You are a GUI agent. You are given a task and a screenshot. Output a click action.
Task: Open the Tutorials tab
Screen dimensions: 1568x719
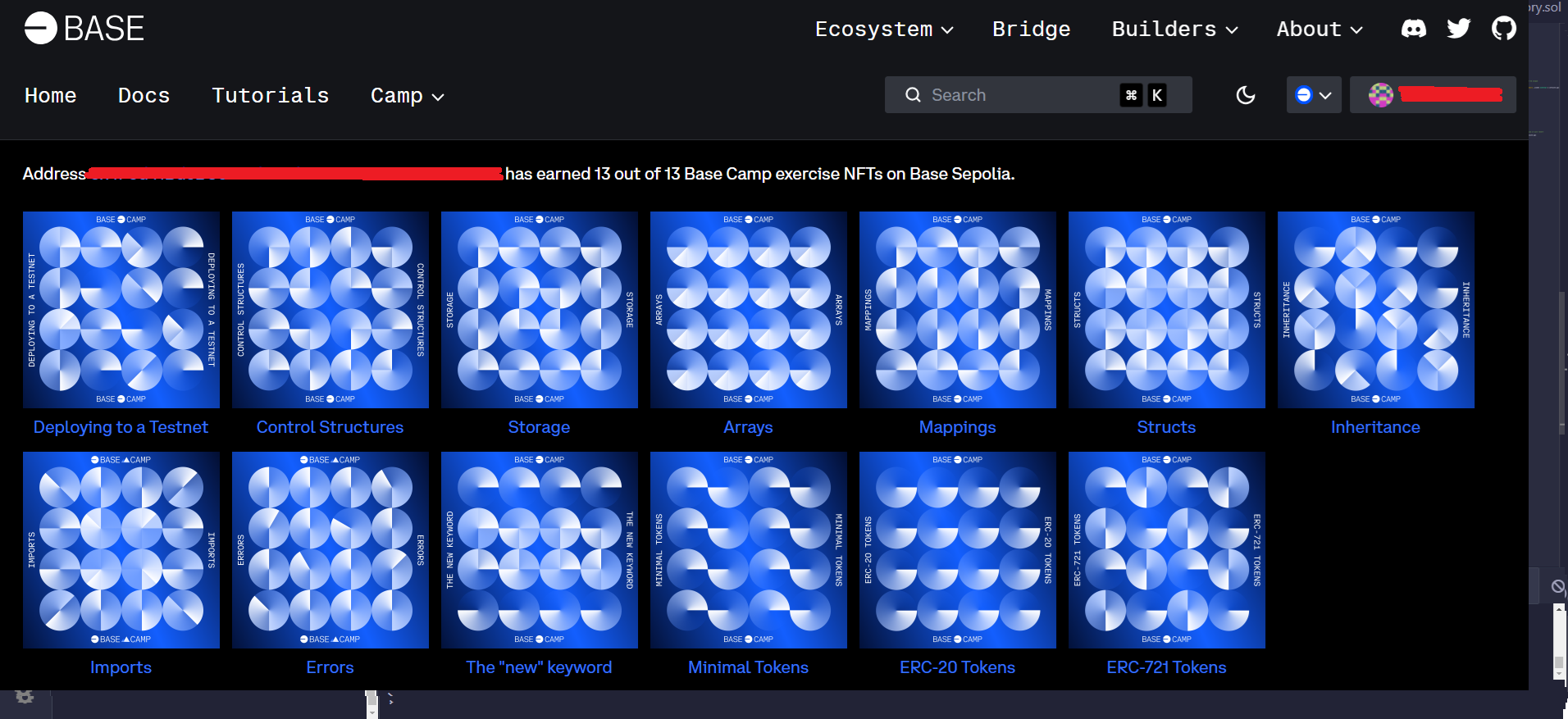[271, 96]
